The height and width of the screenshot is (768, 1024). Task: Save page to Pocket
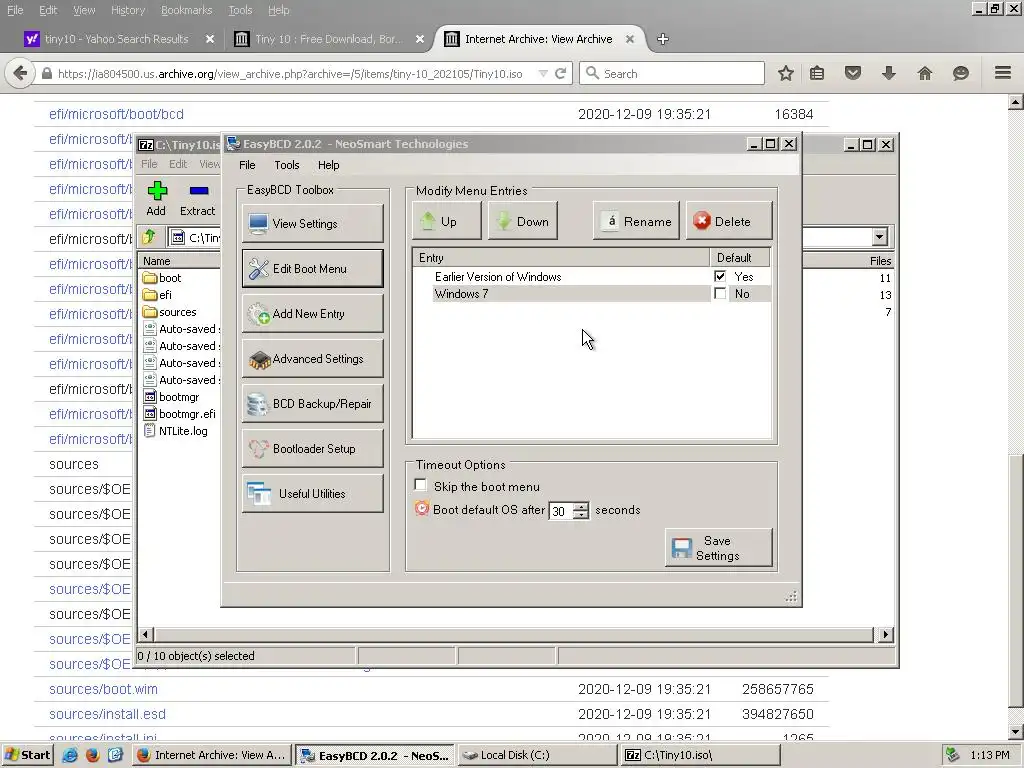(853, 73)
